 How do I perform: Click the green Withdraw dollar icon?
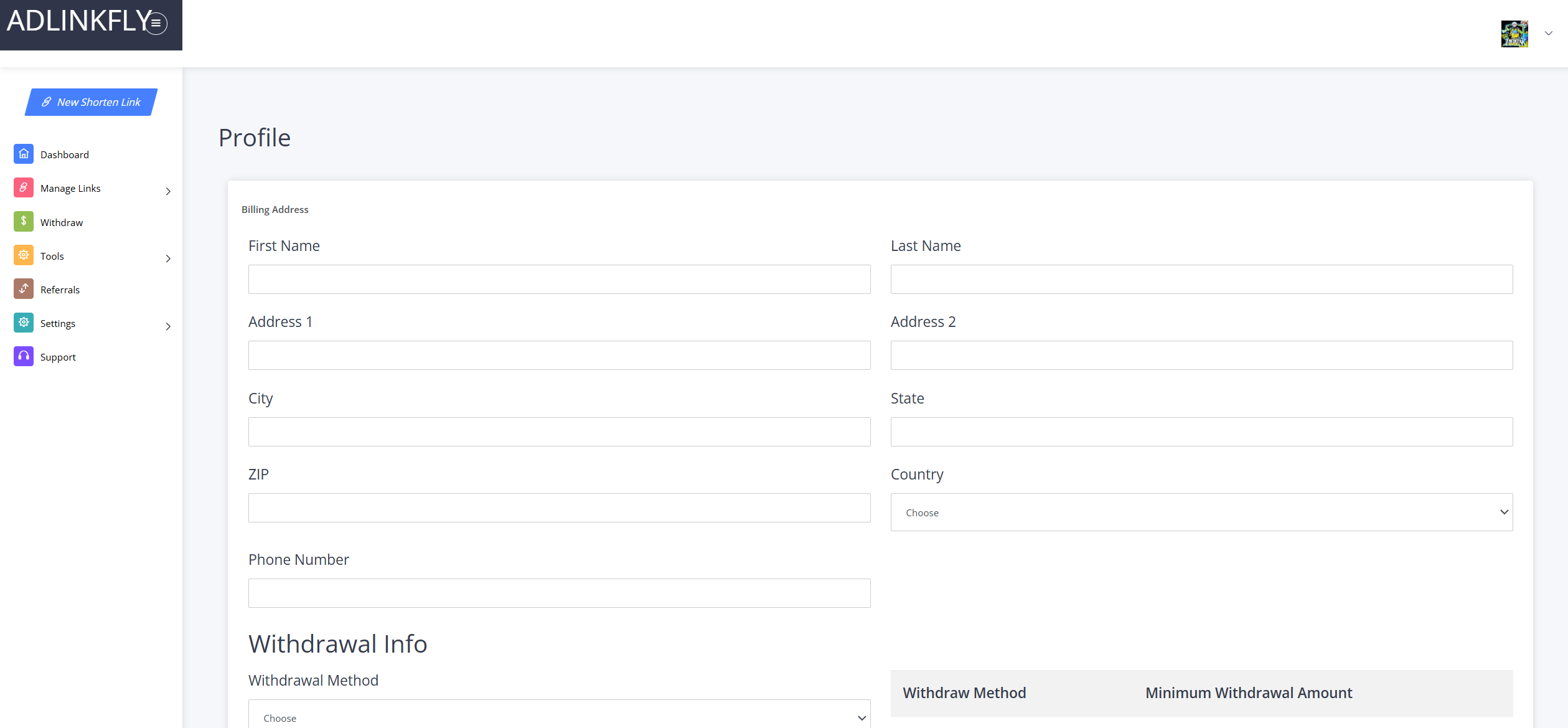pyautogui.click(x=24, y=222)
